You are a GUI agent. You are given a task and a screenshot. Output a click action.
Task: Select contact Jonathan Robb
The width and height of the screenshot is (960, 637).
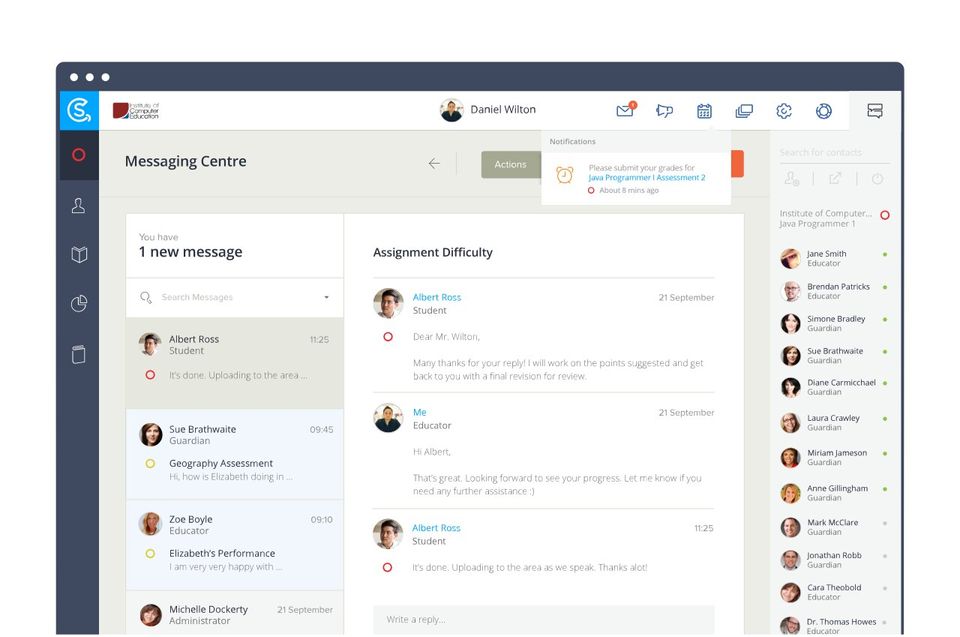835,560
